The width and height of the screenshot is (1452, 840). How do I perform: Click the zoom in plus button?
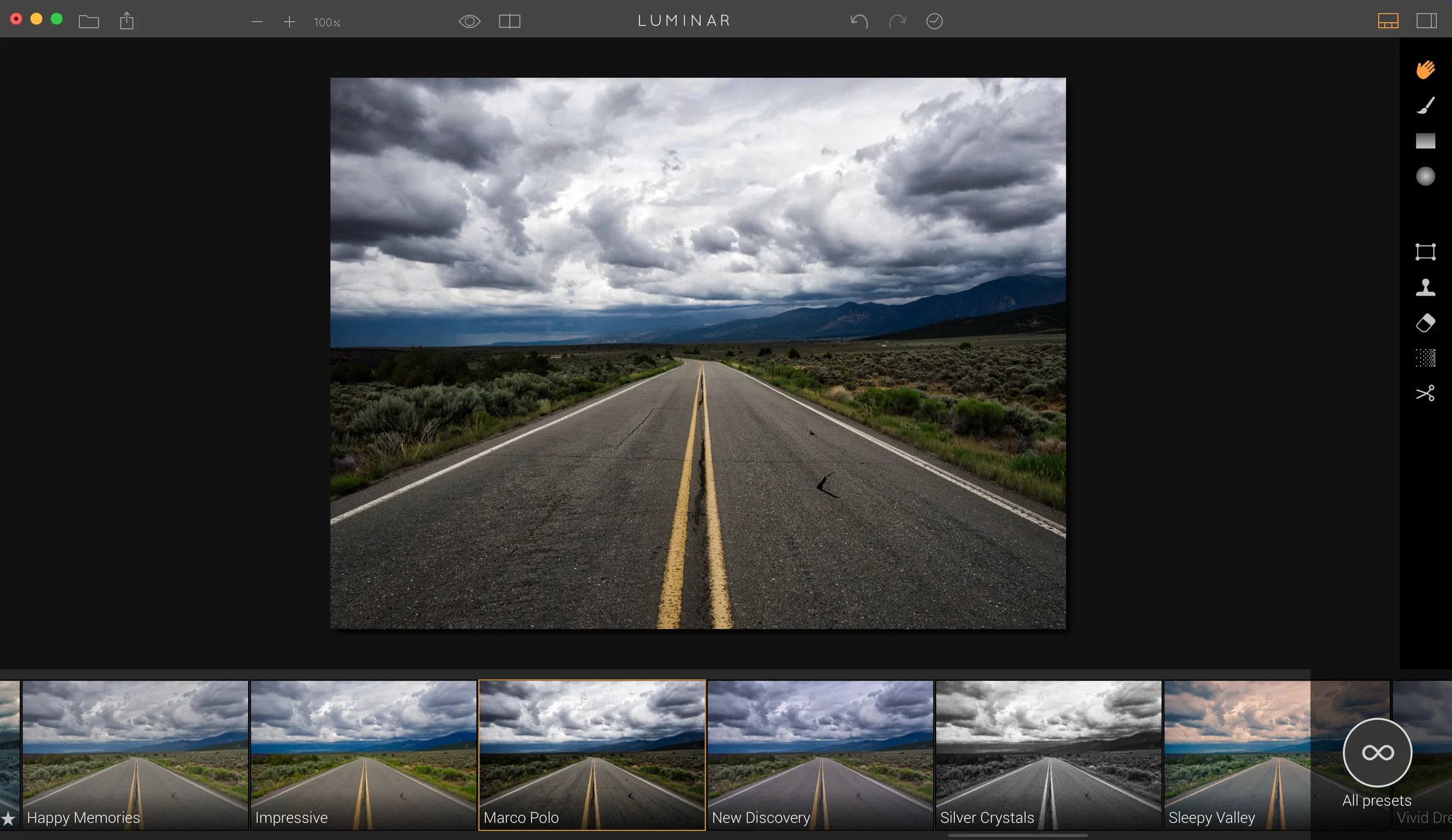289,22
